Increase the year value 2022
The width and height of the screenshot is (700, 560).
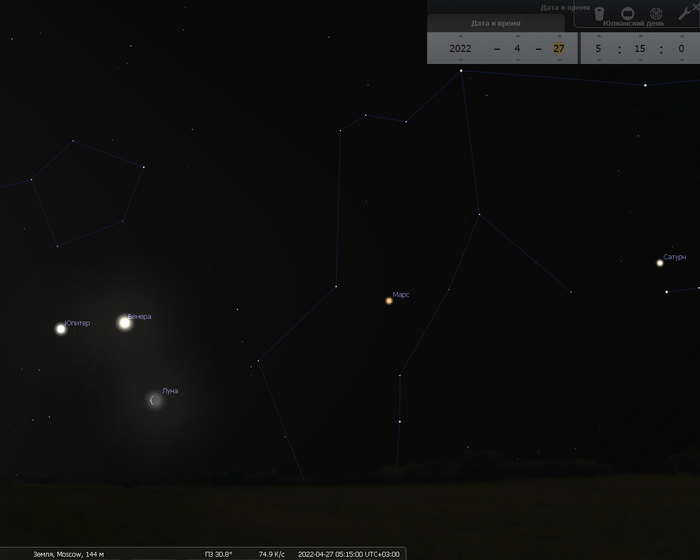460,36
